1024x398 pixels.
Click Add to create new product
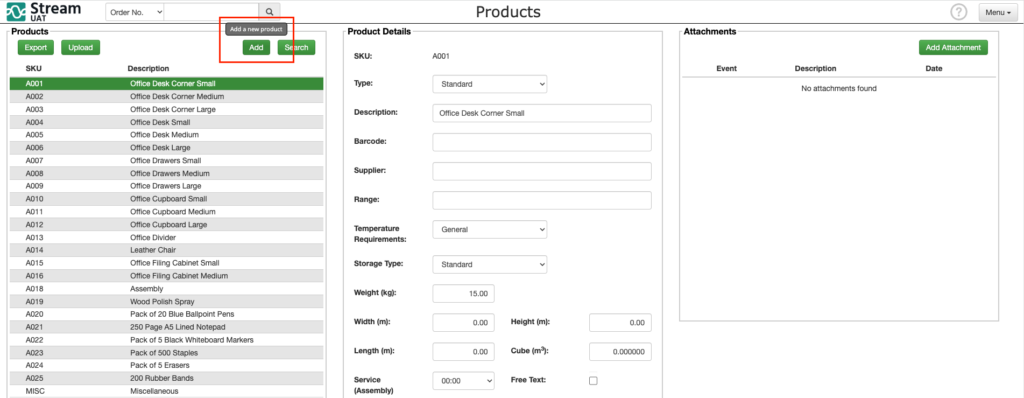(x=256, y=47)
